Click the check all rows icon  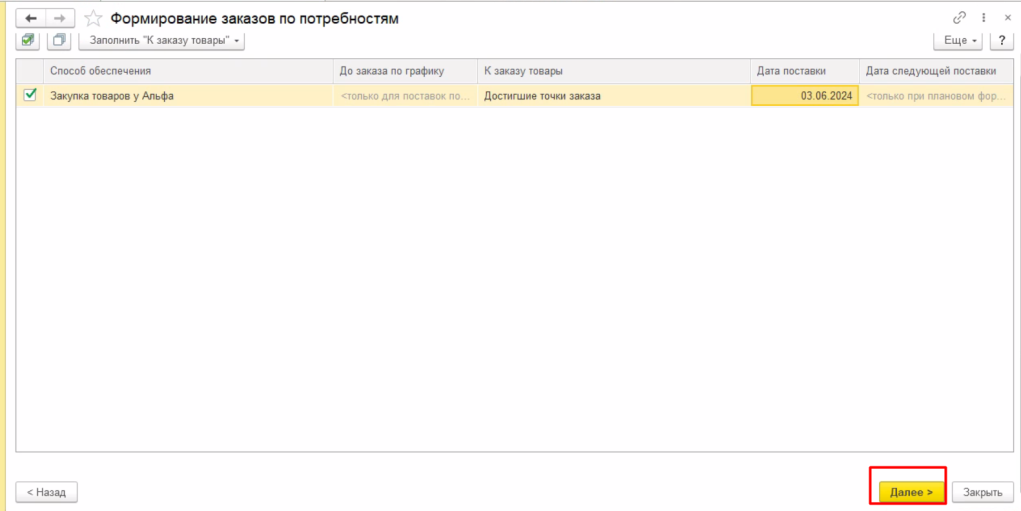[29, 40]
